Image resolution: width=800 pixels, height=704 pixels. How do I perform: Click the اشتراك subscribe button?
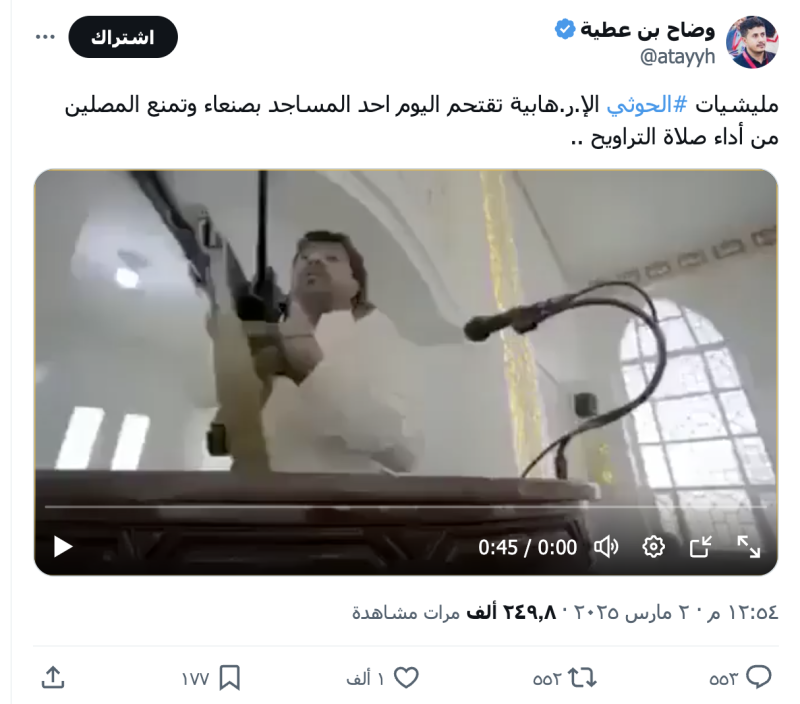(123, 37)
